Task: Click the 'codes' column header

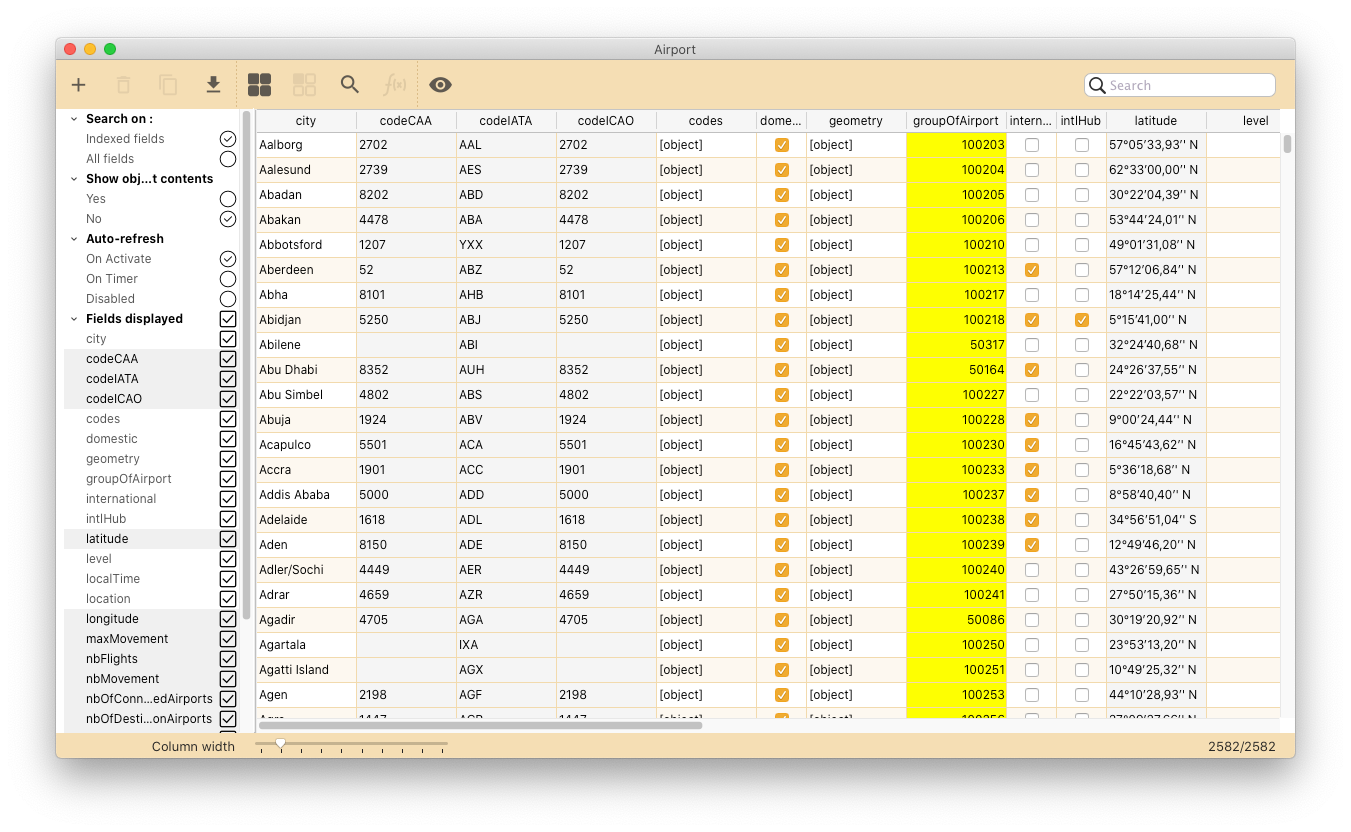Action: [706, 121]
